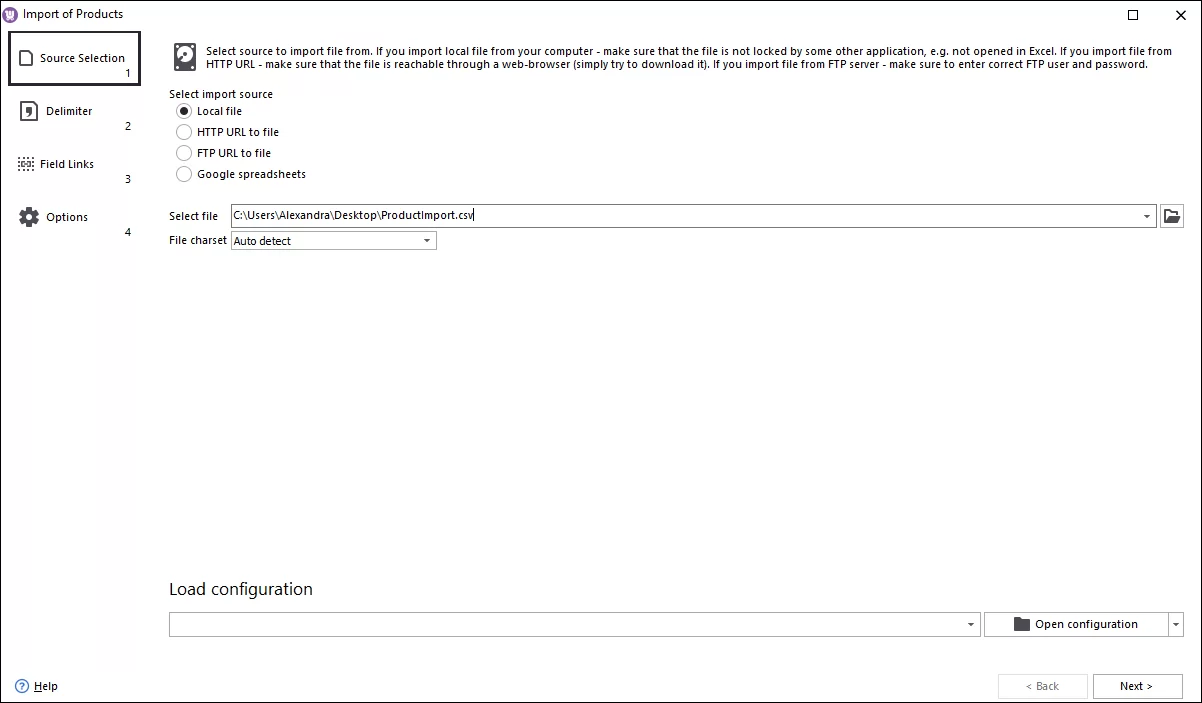Viewport: 1202px width, 703px height.
Task: Switch to the Delimiter step
Action: 67,110
